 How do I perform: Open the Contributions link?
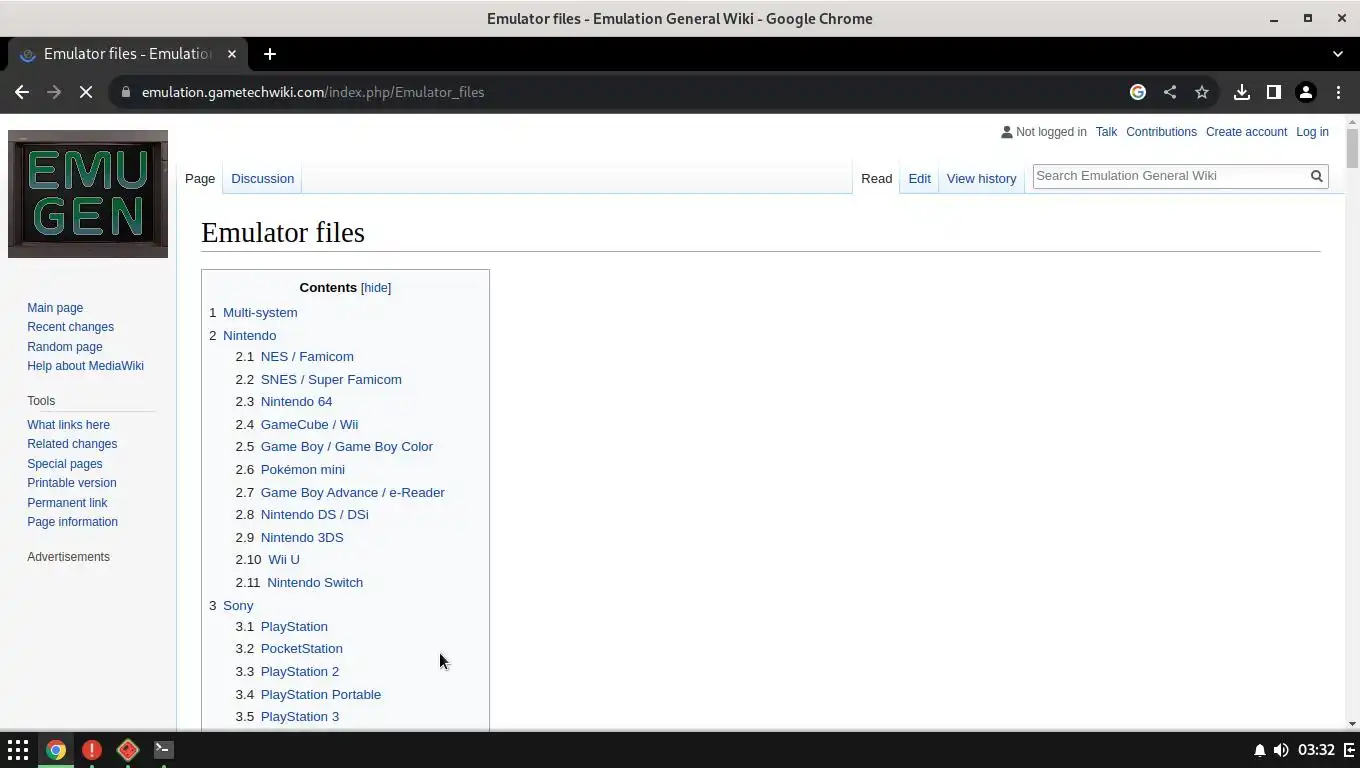[1161, 132]
